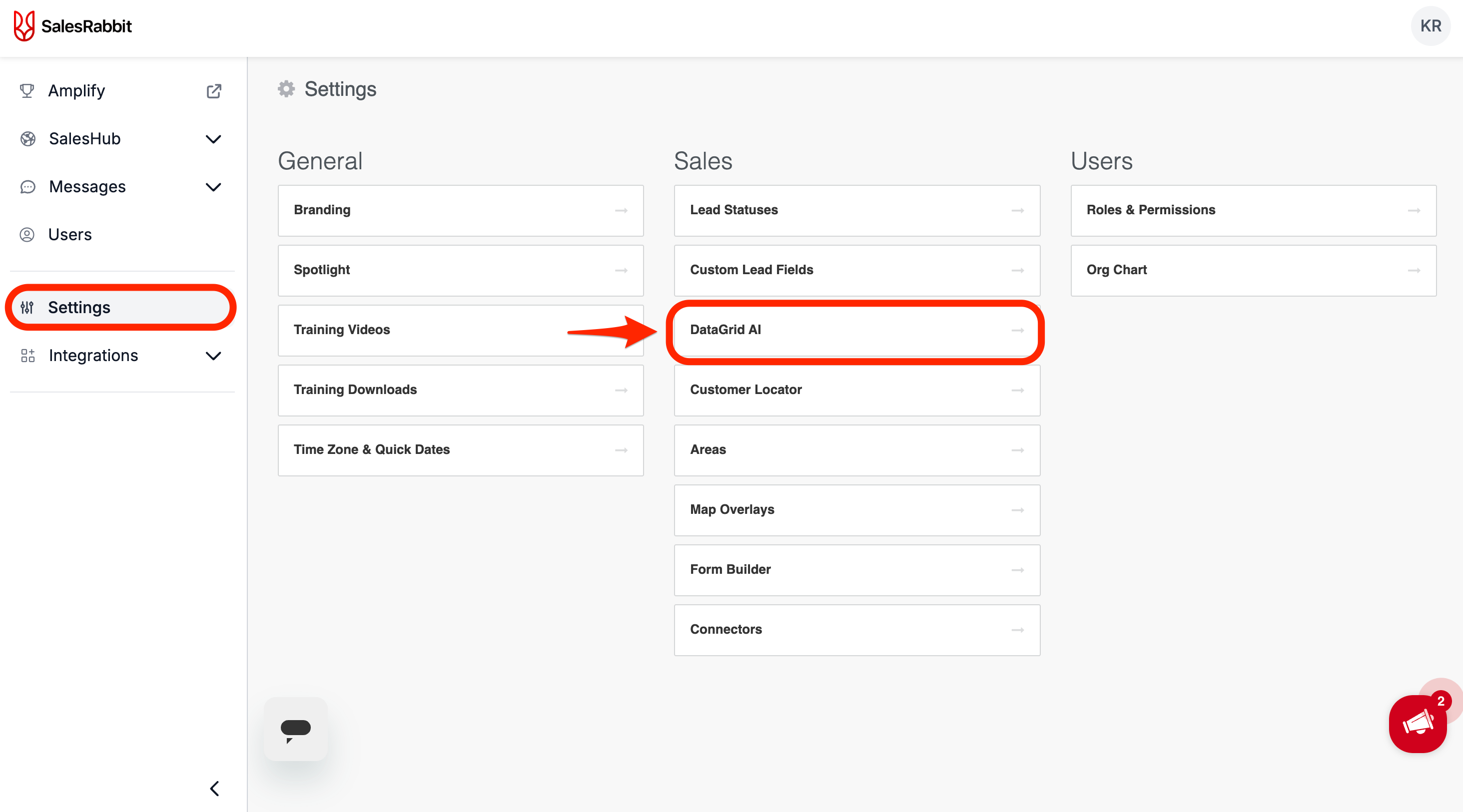Open the Branding settings card
The image size is (1463, 812).
click(460, 211)
